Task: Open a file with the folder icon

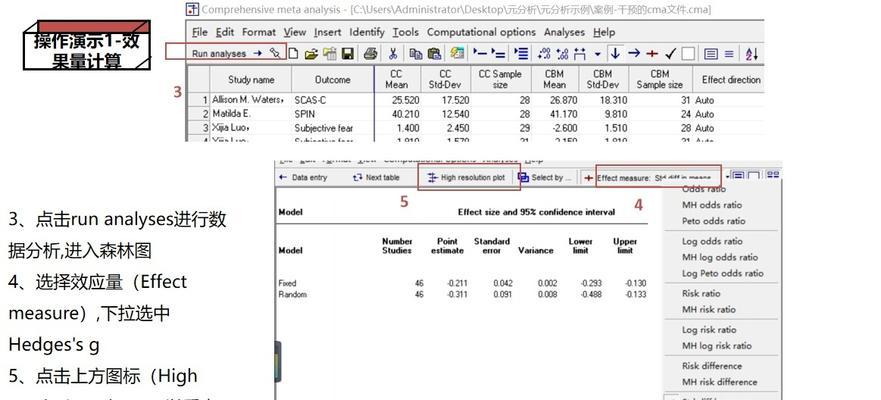Action: click(311, 54)
